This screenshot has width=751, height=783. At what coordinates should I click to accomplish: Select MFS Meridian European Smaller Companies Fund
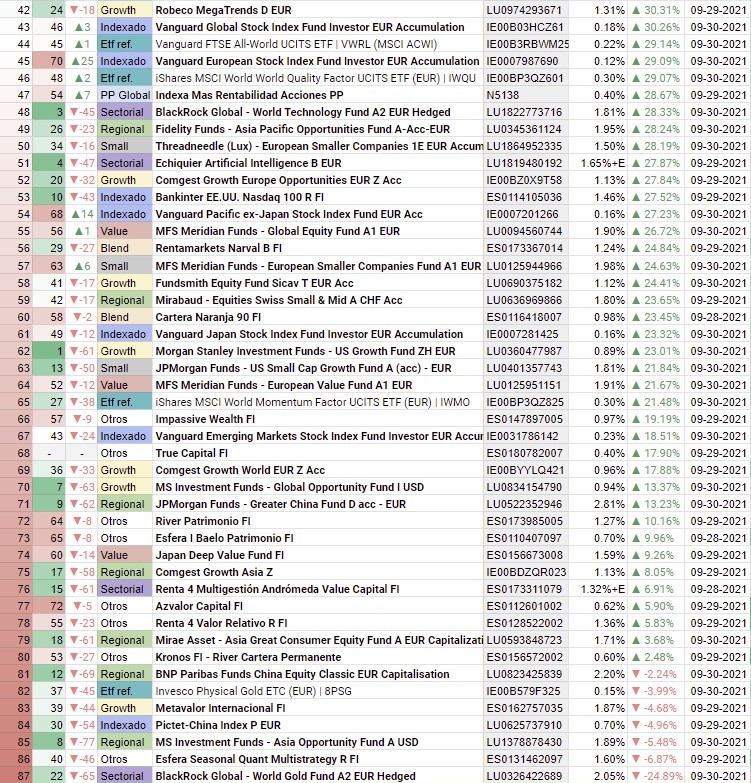(318, 266)
